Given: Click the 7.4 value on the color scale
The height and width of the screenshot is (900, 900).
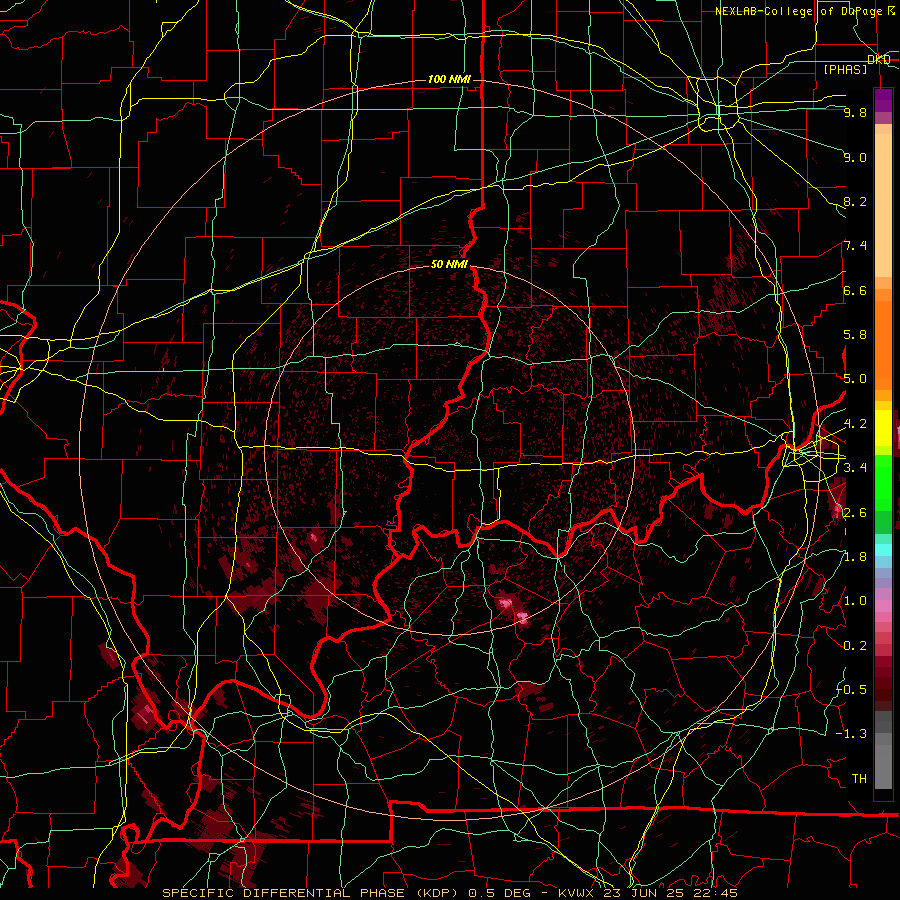Looking at the screenshot, I should click(x=855, y=246).
